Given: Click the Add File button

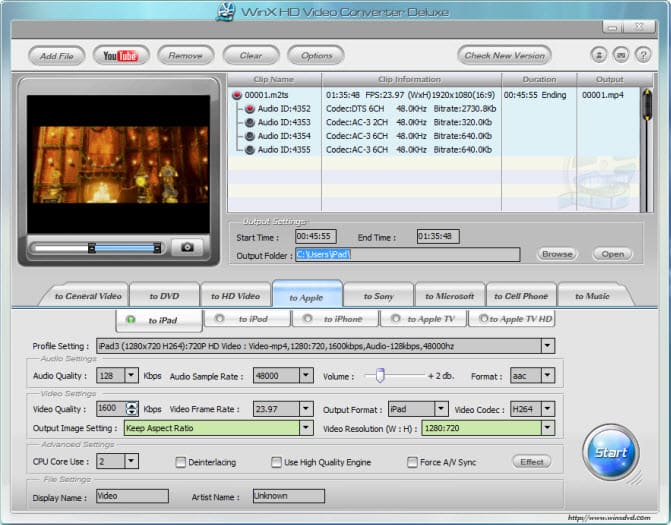Looking at the screenshot, I should (56, 56).
